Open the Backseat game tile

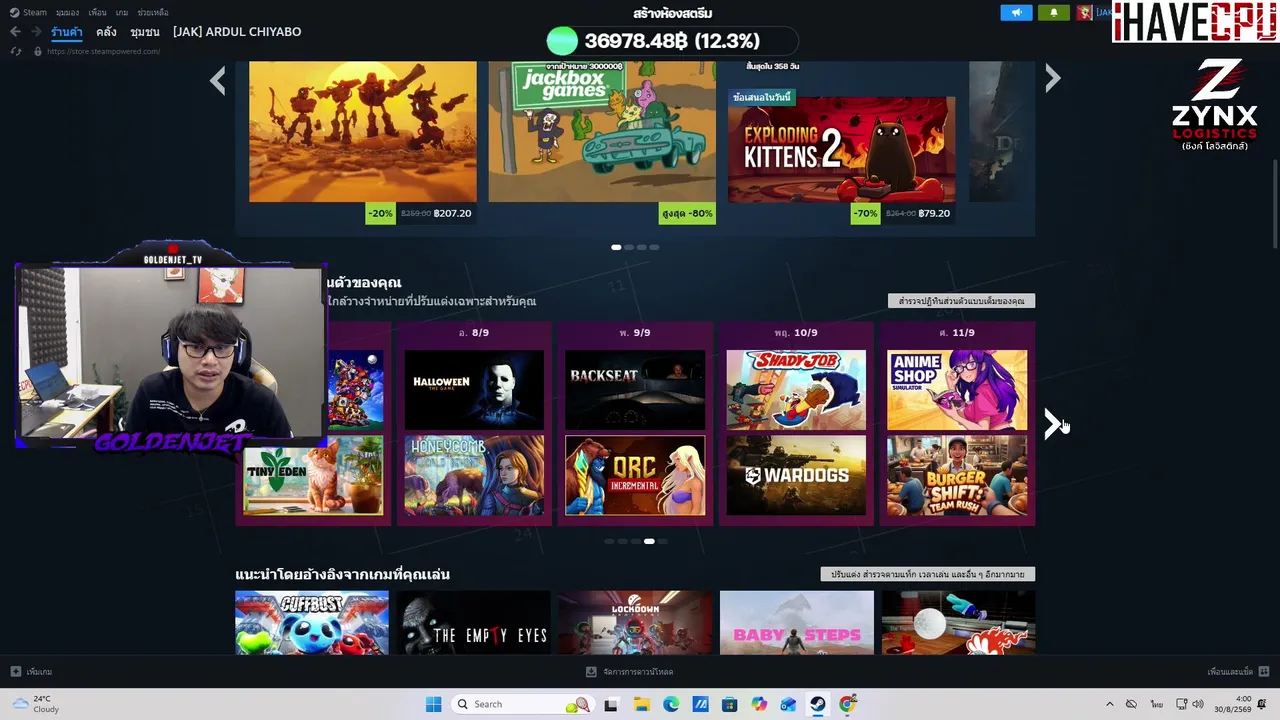[635, 390]
